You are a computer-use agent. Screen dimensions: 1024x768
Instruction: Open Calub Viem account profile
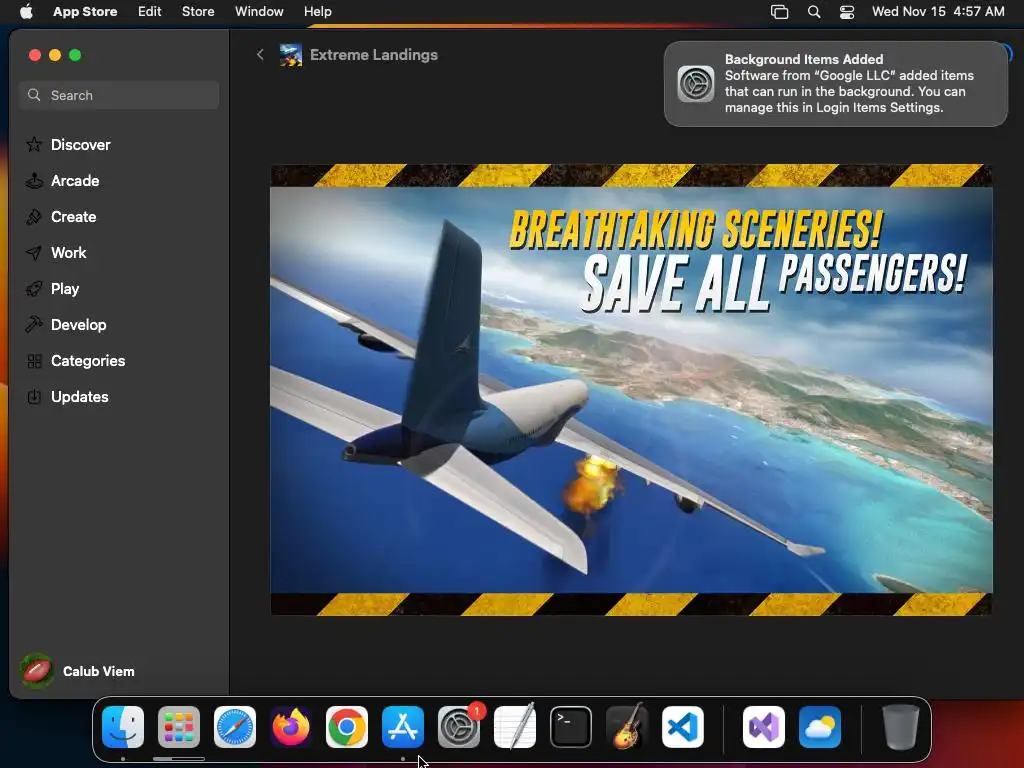(78, 671)
